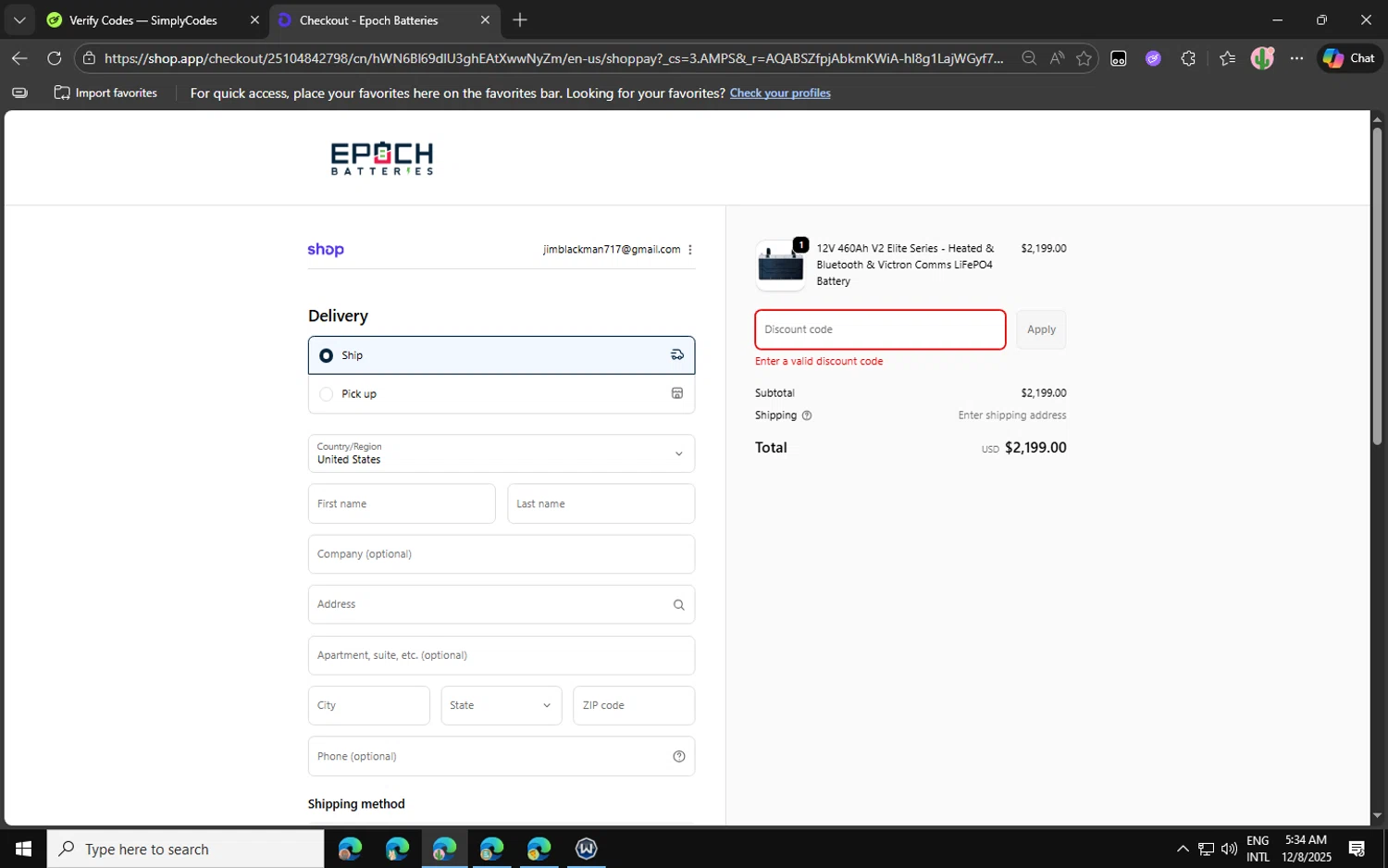Click the 'Enter shipping address' text
This screenshot has height=868, width=1388.
[x=1012, y=415]
